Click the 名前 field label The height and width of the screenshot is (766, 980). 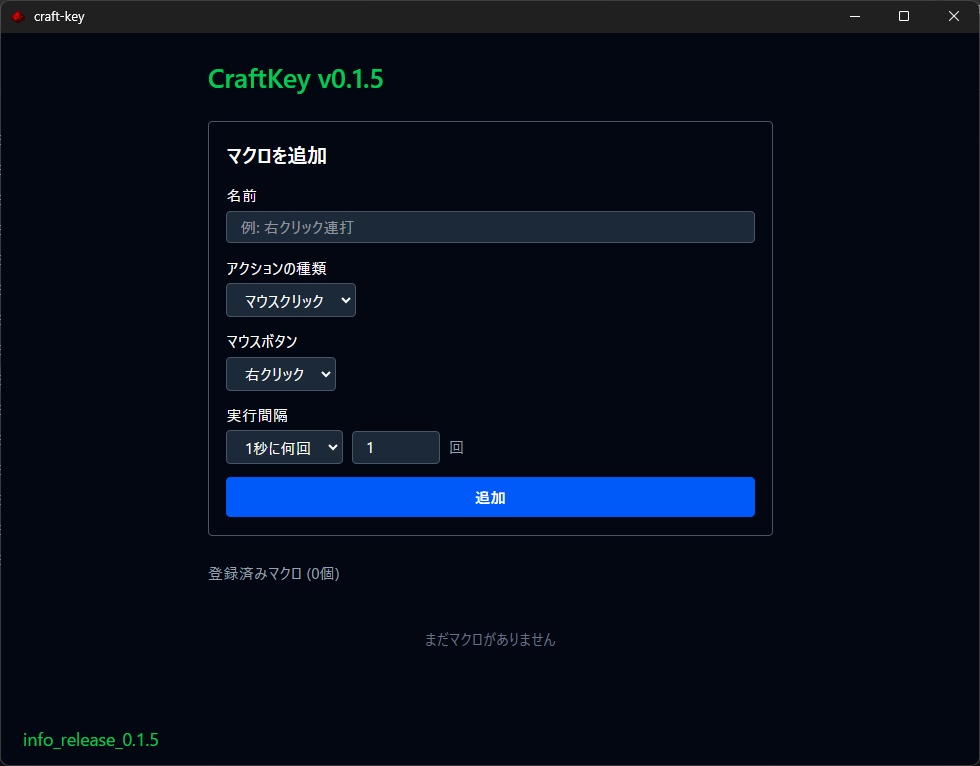241,196
